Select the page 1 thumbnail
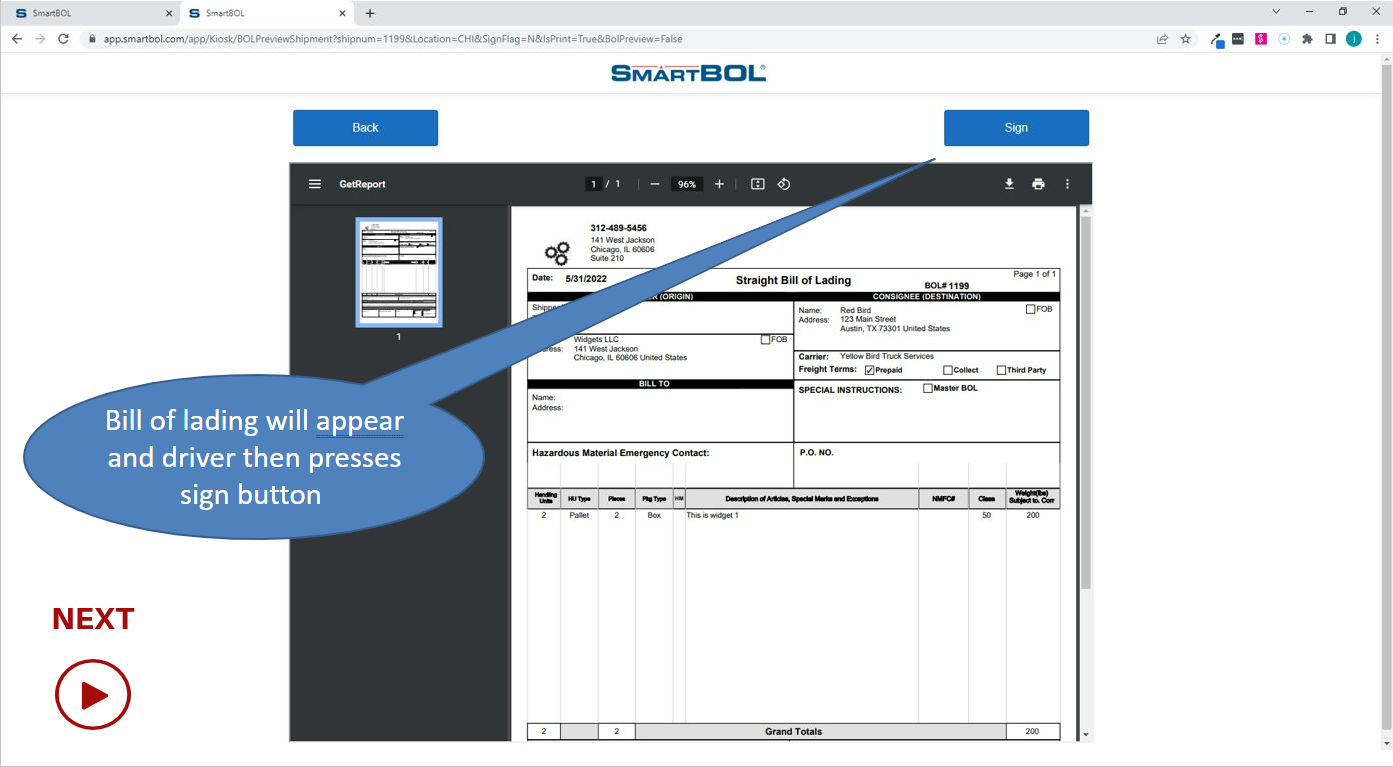The image size is (1393, 767). 399,272
